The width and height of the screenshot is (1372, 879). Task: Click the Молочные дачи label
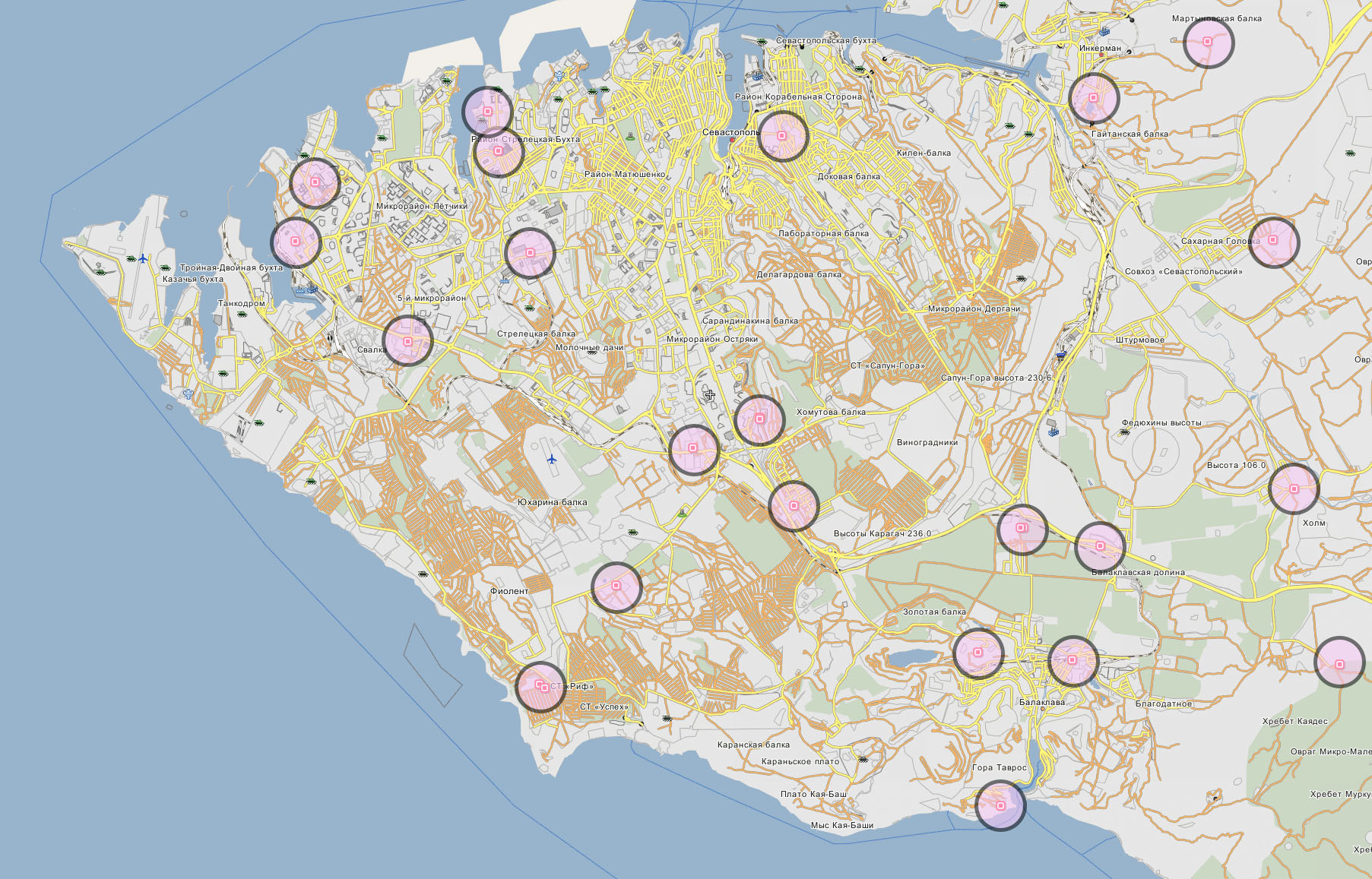pyautogui.click(x=589, y=347)
